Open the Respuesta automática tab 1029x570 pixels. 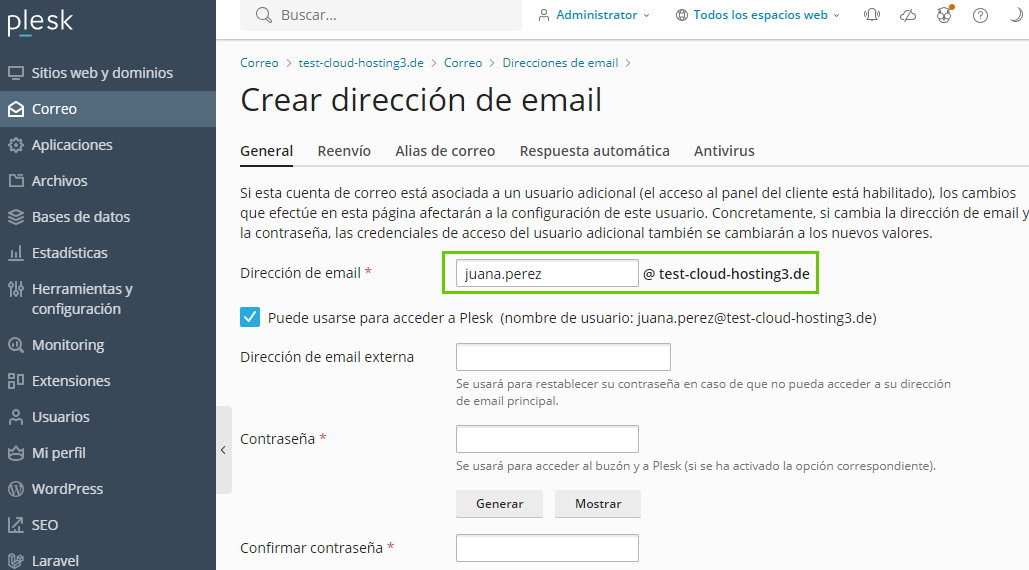(x=595, y=151)
